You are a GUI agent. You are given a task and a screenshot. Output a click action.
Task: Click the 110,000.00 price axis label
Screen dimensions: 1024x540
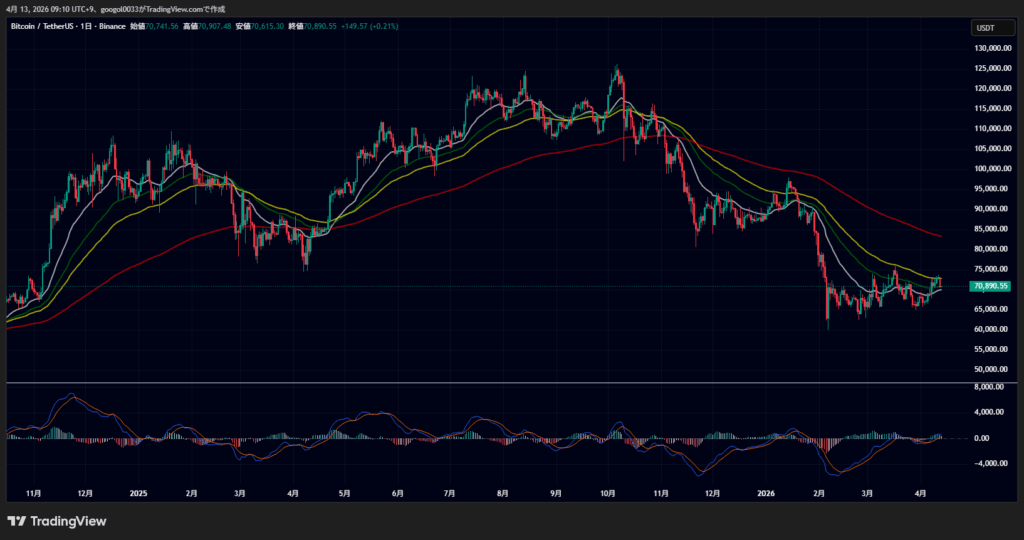pos(992,129)
